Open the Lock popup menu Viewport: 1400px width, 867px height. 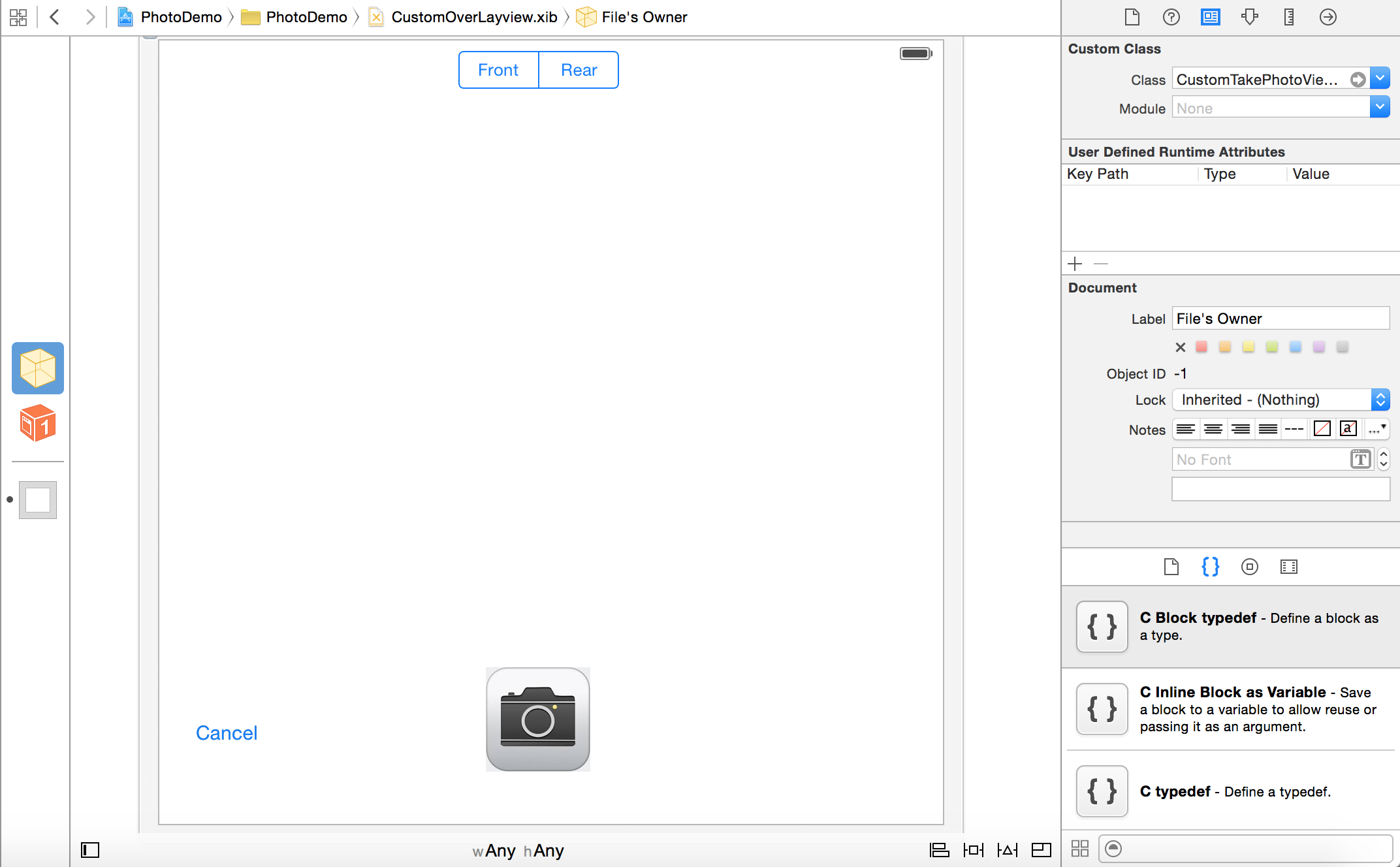[x=1280, y=400]
